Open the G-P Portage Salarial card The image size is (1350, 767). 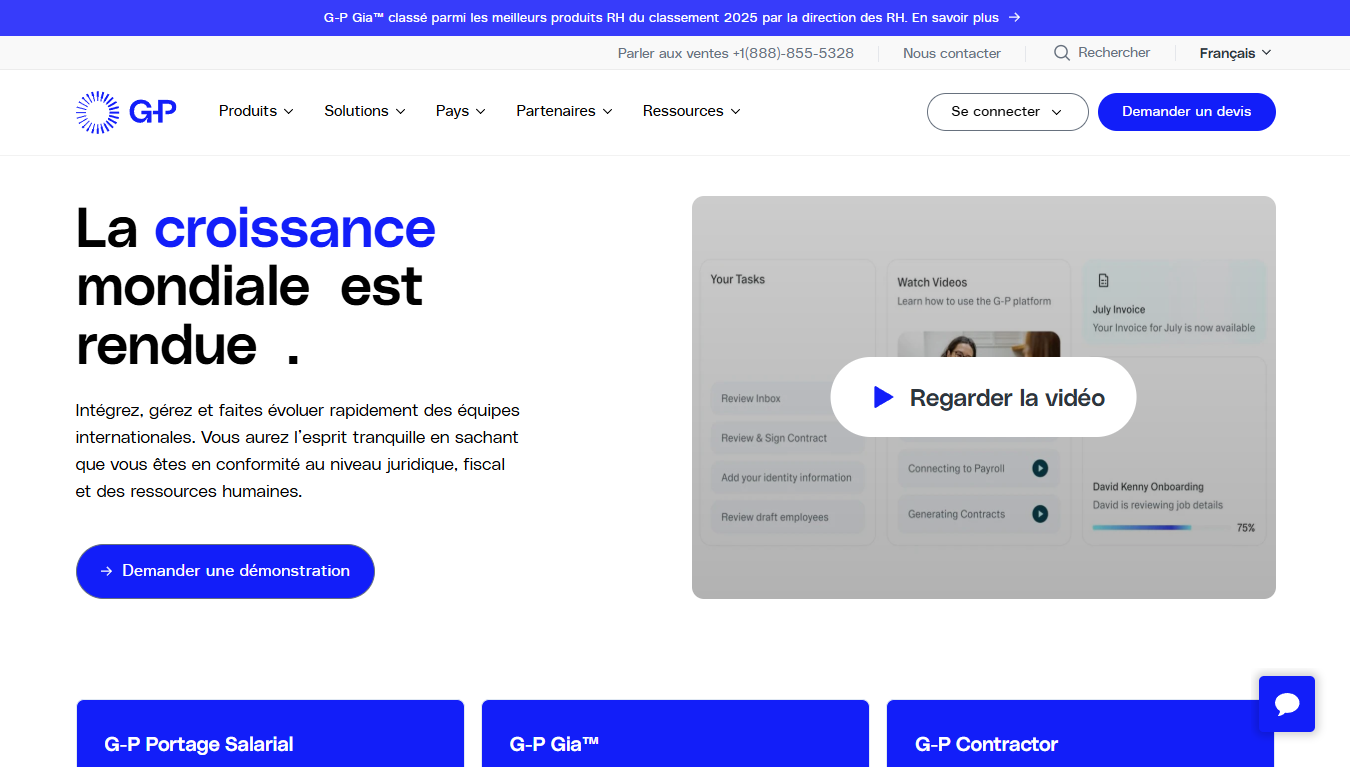[270, 734]
